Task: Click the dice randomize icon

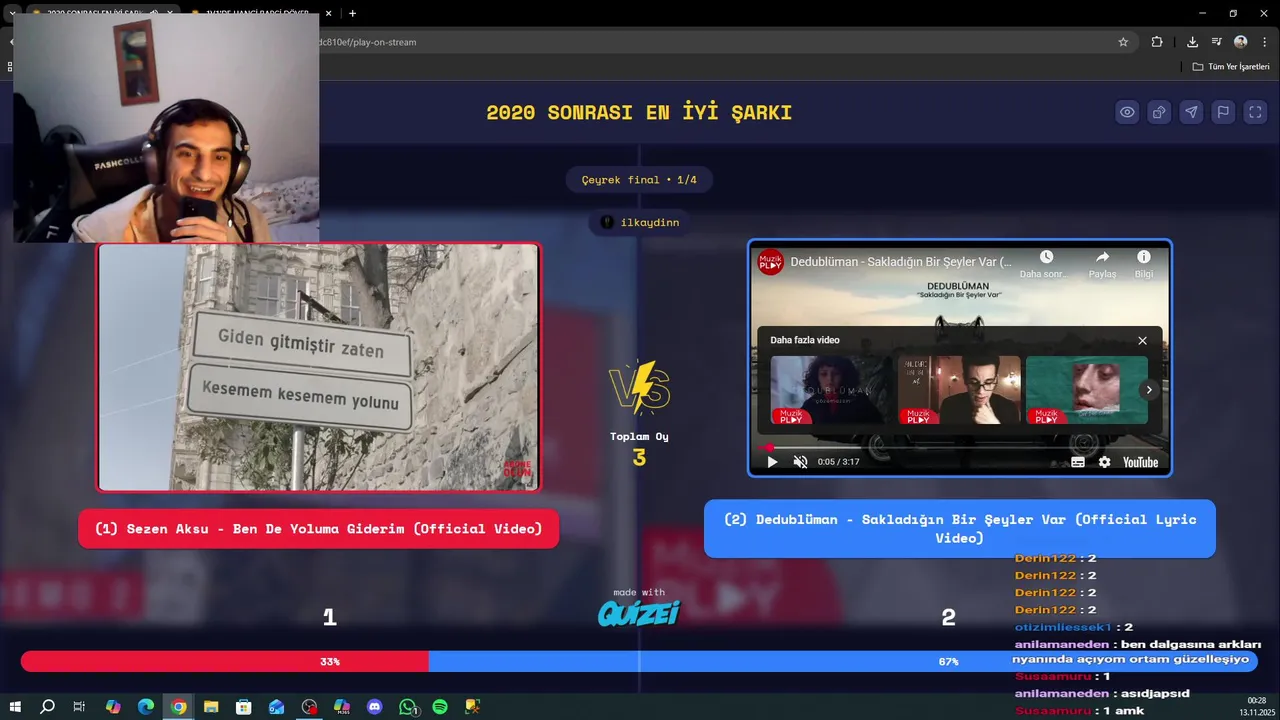Action: 1159,112
